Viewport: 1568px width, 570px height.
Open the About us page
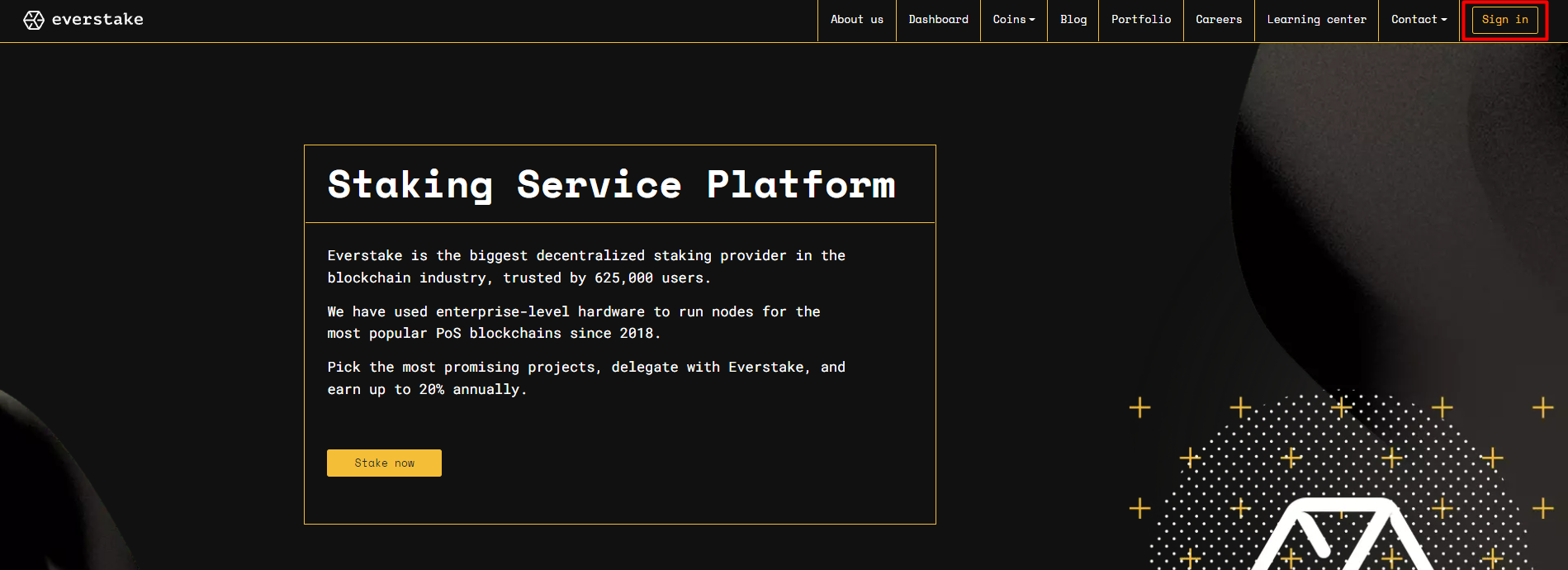857,20
